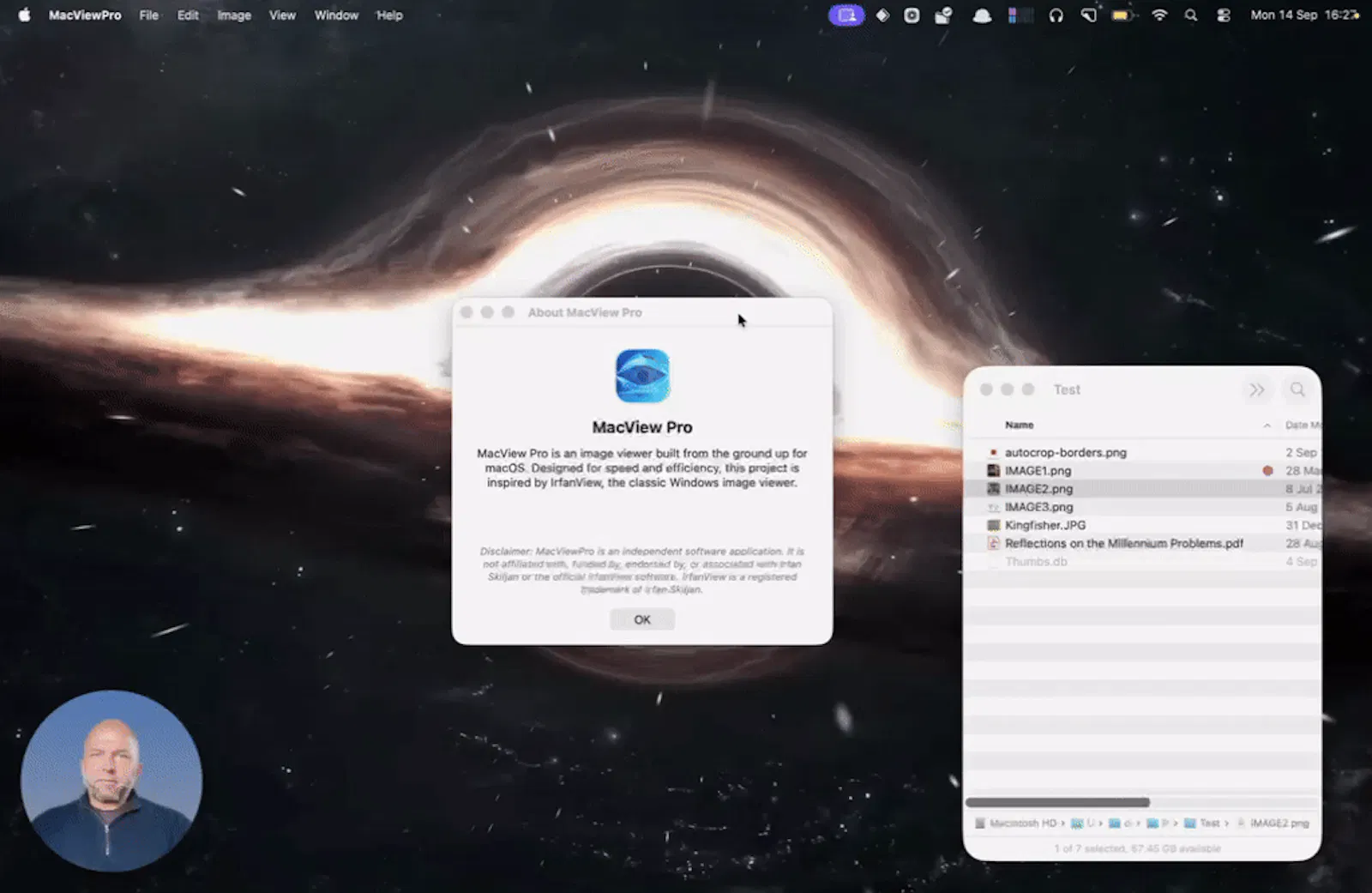Click the sort direction arrow in Name column
Viewport: 1372px width, 893px height.
[x=1267, y=425]
